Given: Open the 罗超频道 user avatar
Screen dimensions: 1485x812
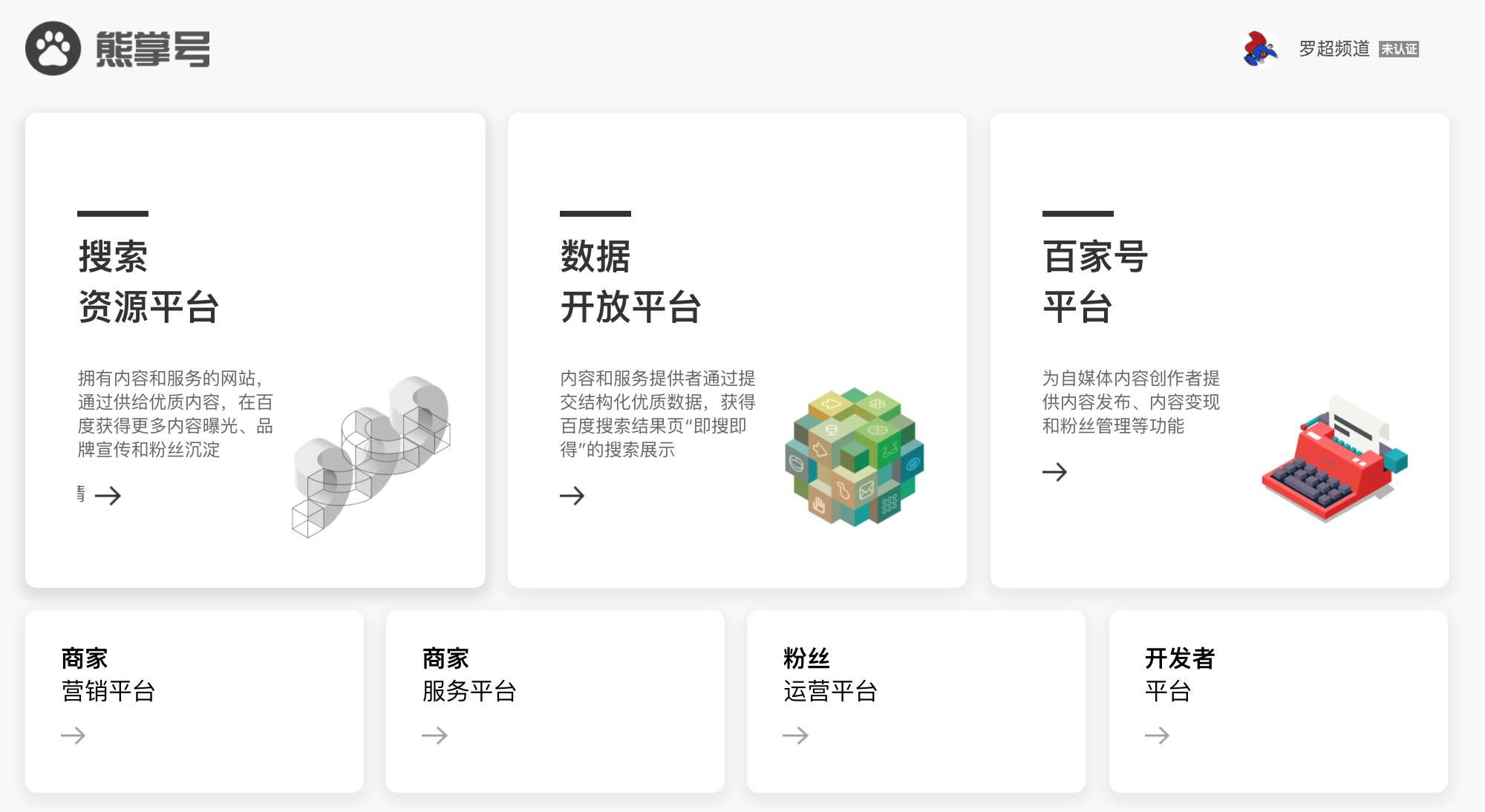Looking at the screenshot, I should coord(1260,49).
